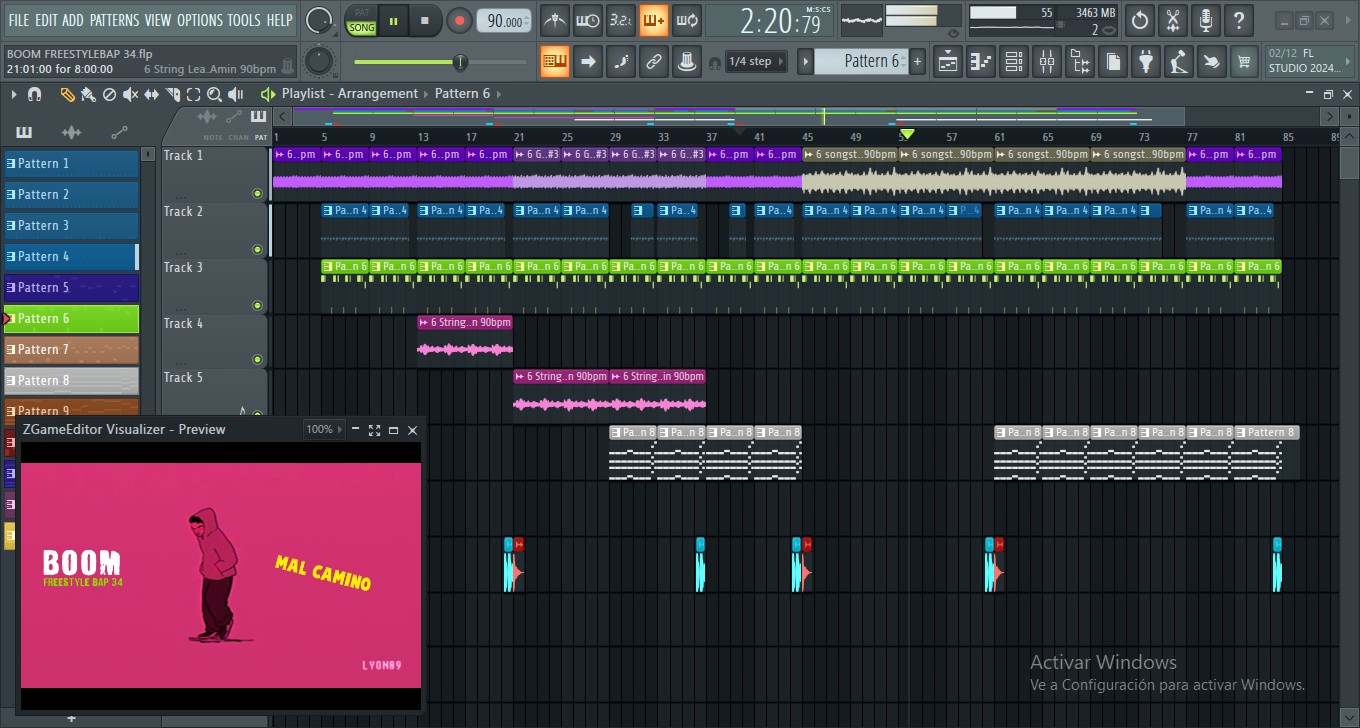Open the 1/4 step snap dropdown

click(x=757, y=62)
